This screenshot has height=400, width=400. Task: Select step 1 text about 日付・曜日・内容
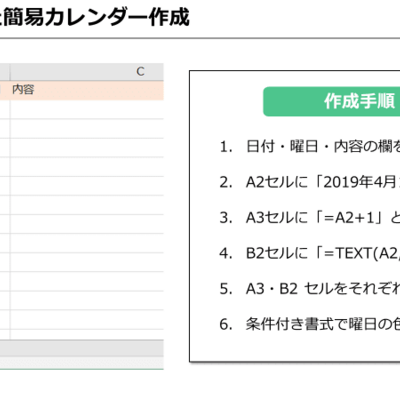click(x=309, y=147)
